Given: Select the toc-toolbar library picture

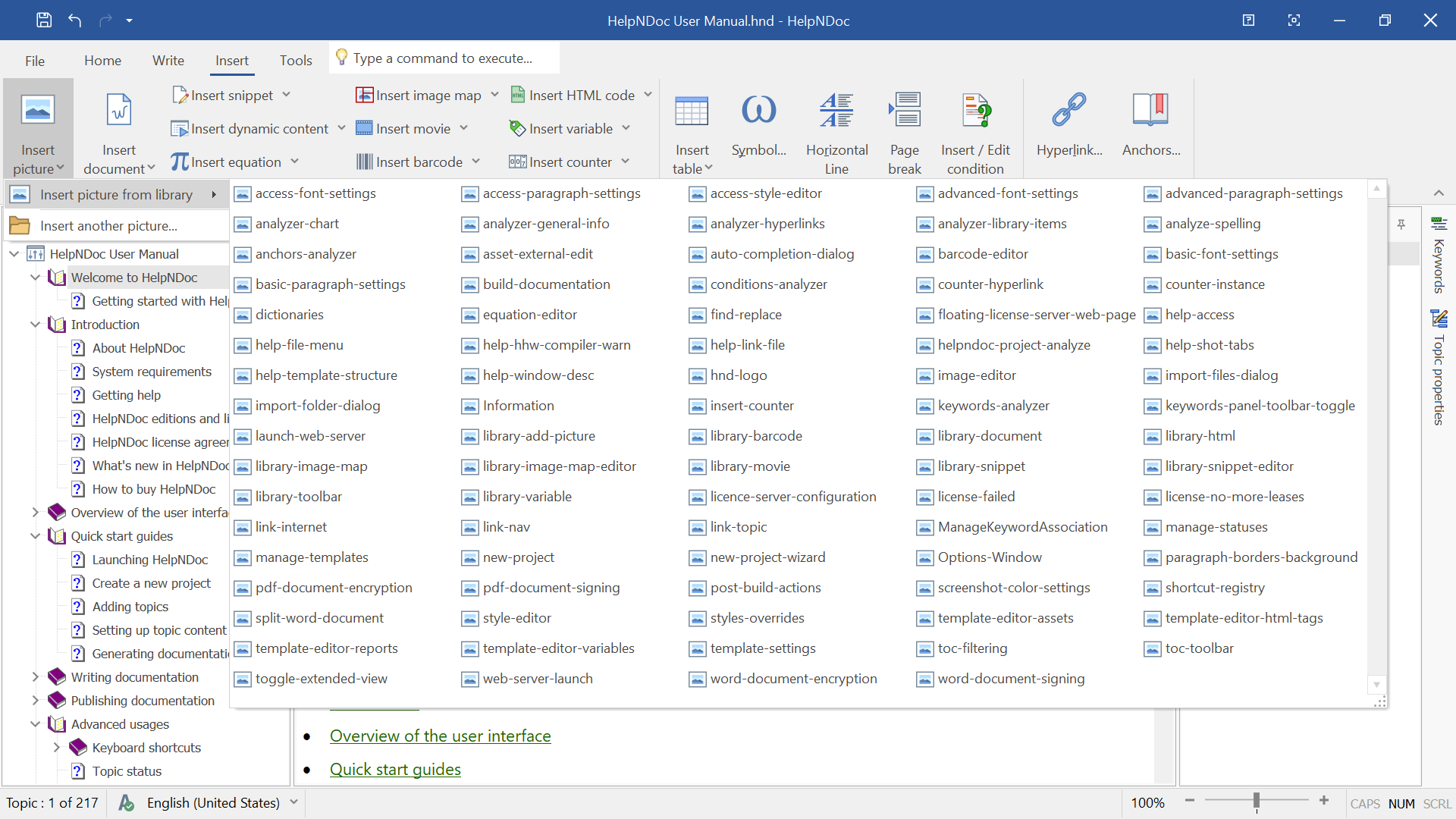Looking at the screenshot, I should pos(1199,648).
